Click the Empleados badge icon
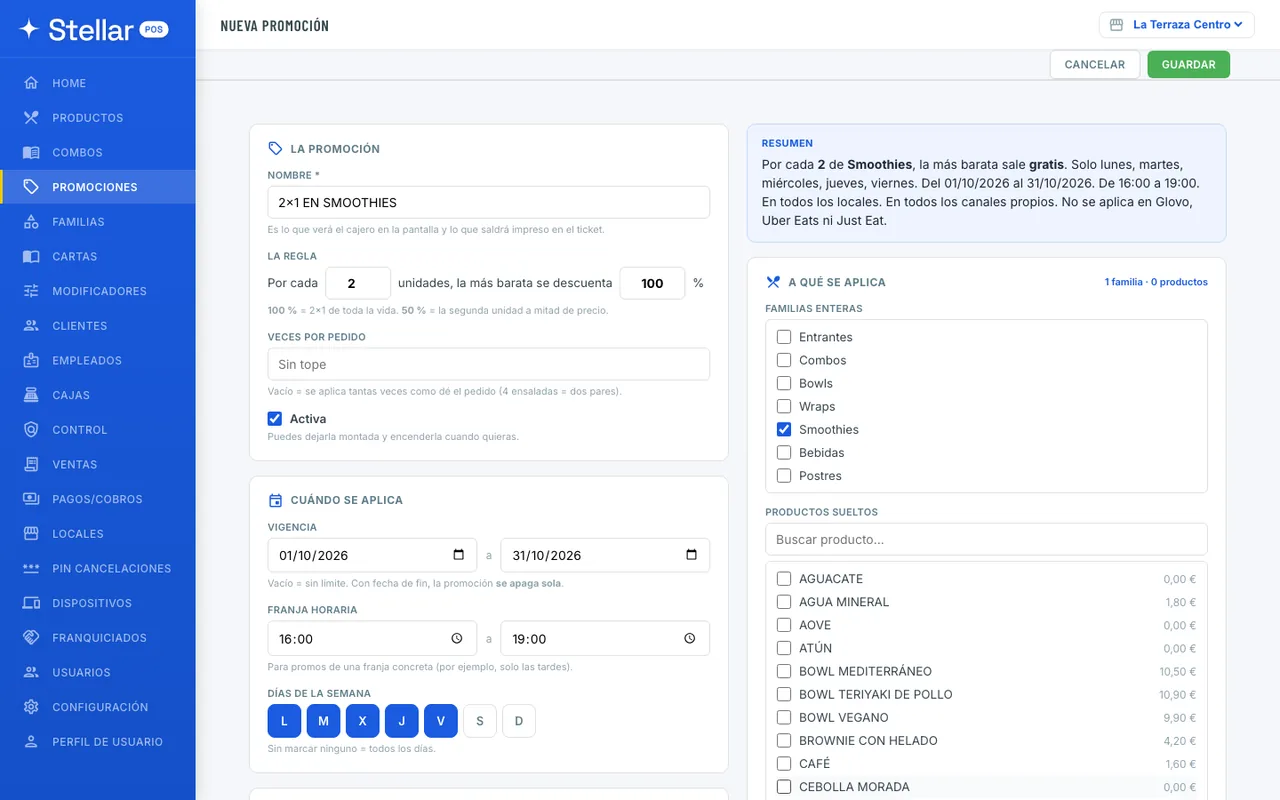Viewport: 1280px width, 800px height. point(31,360)
